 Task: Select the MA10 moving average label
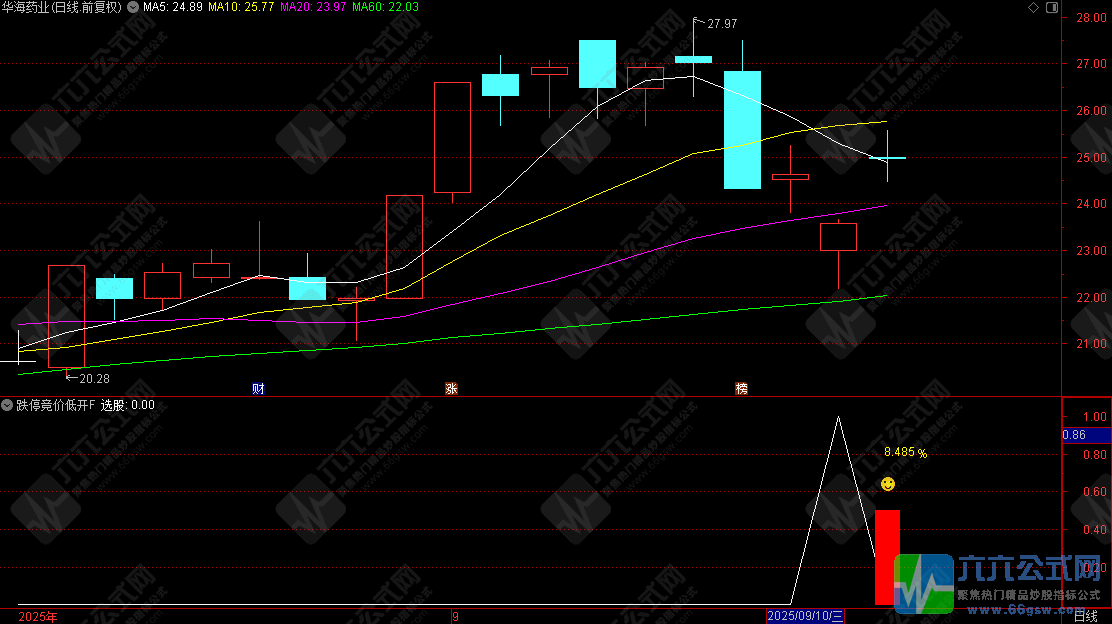coord(243,7)
